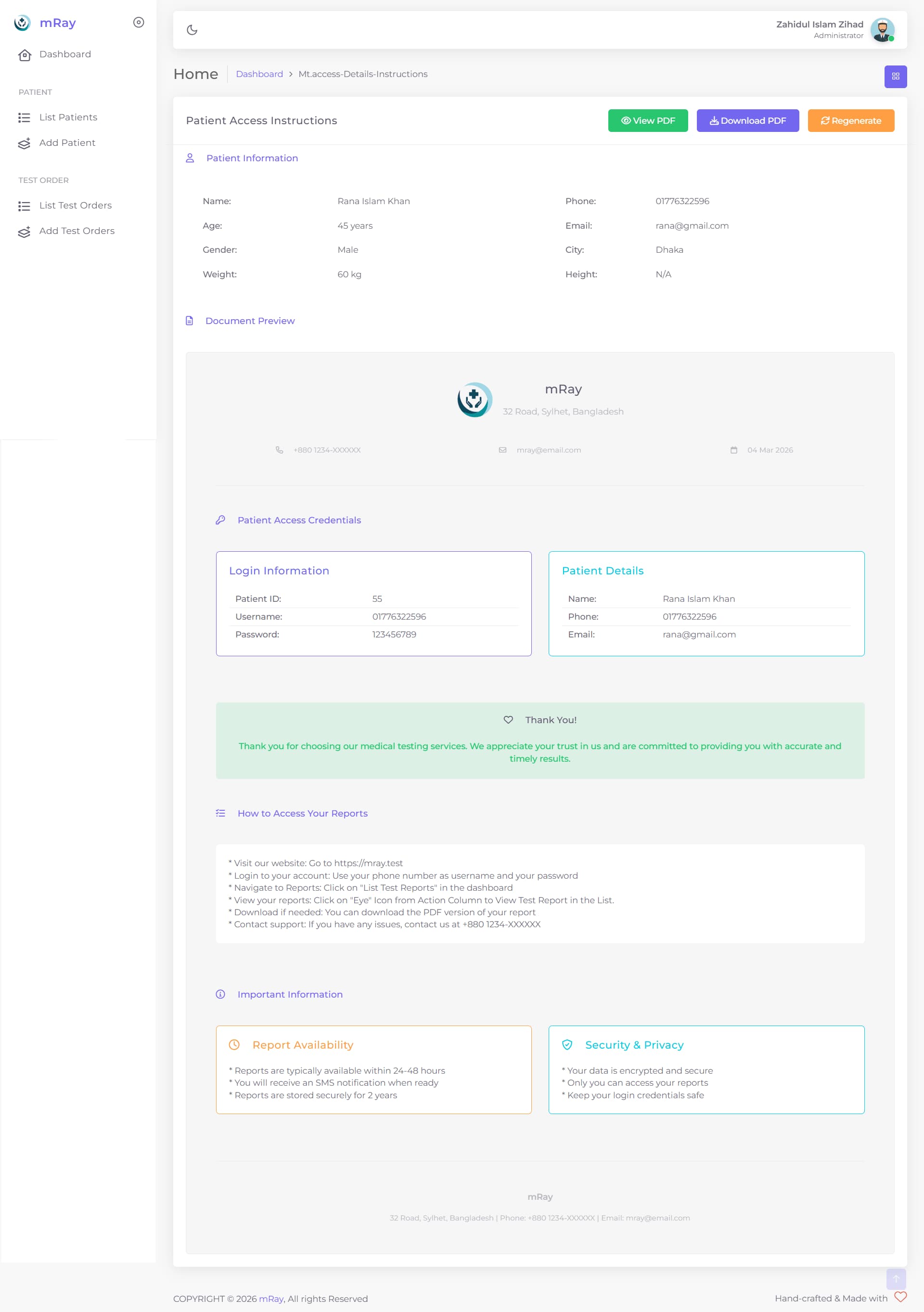Click the envelope icon beside mray@email.com
924x1312 pixels.
coord(502,450)
